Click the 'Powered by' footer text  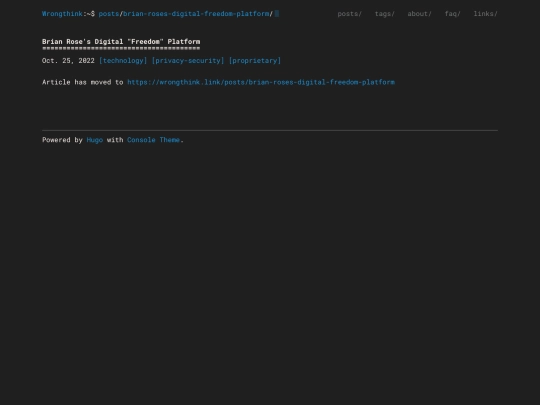(62, 140)
